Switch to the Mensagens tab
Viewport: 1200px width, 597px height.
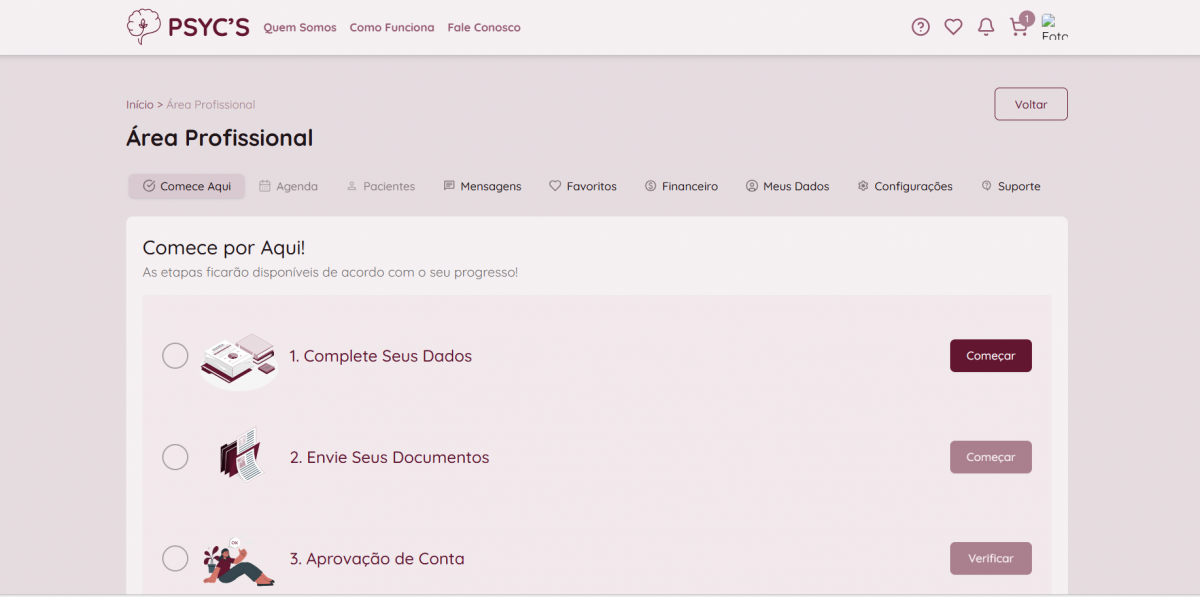(x=482, y=186)
